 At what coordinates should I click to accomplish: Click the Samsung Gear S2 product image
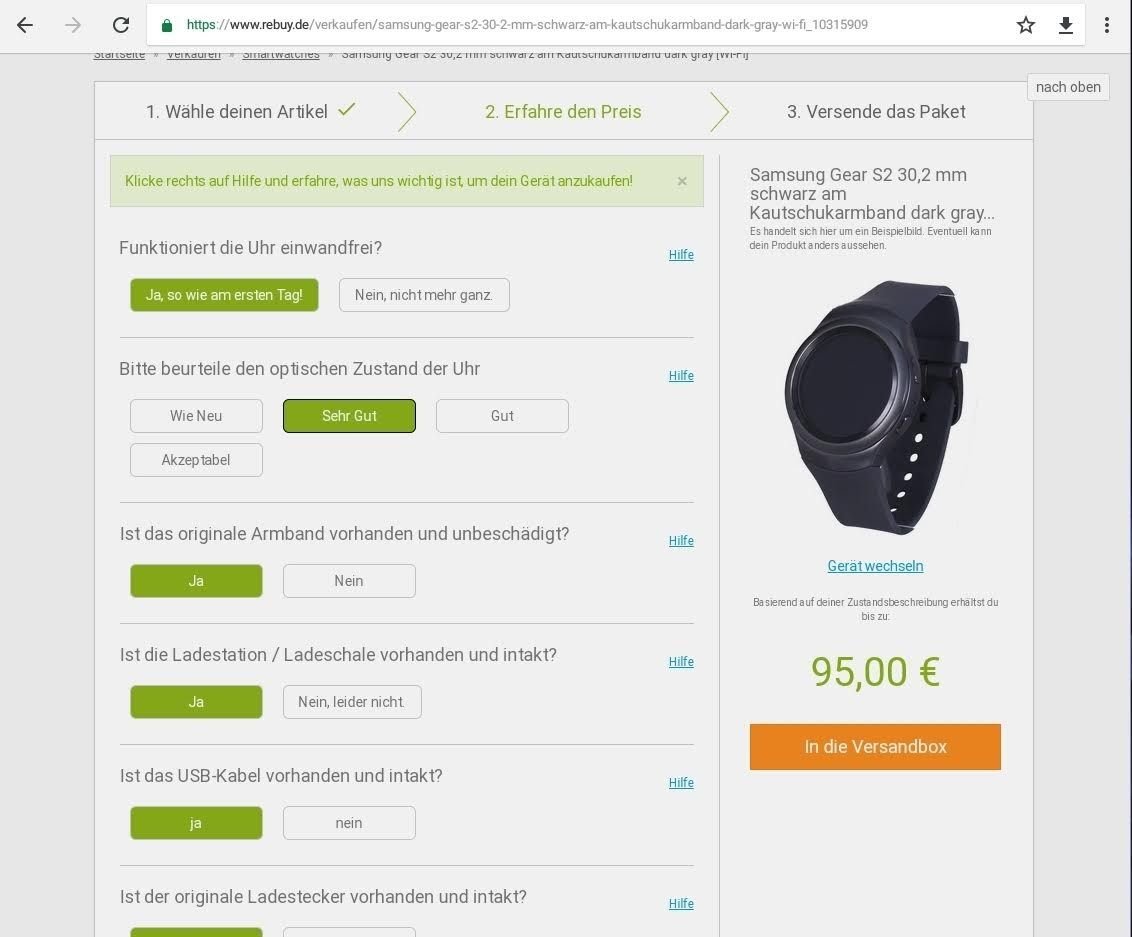[x=876, y=408]
